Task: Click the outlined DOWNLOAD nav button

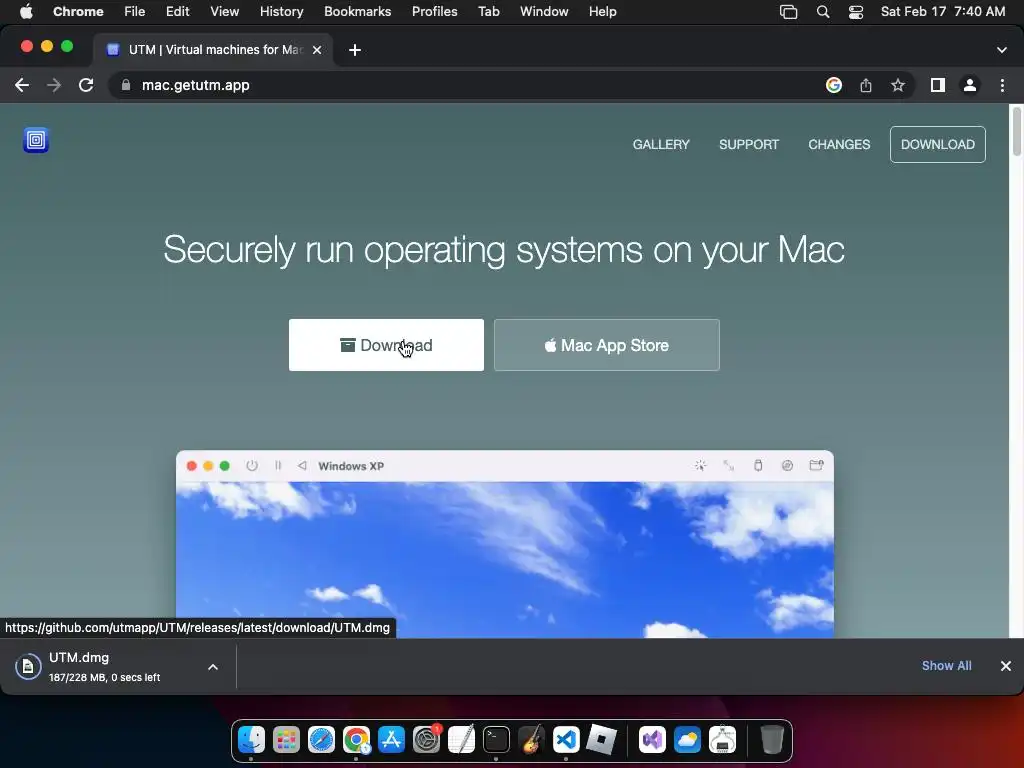Action: coord(938,144)
